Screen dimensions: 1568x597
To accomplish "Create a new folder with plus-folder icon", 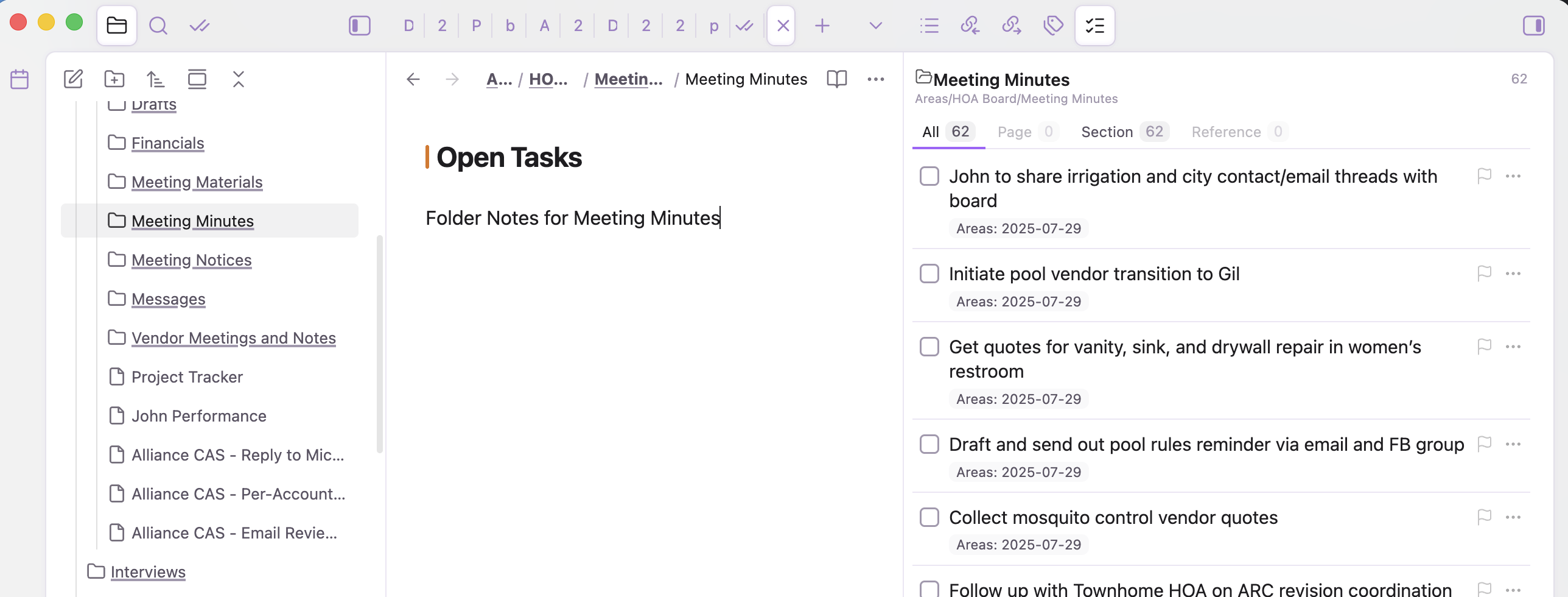I will 114,79.
